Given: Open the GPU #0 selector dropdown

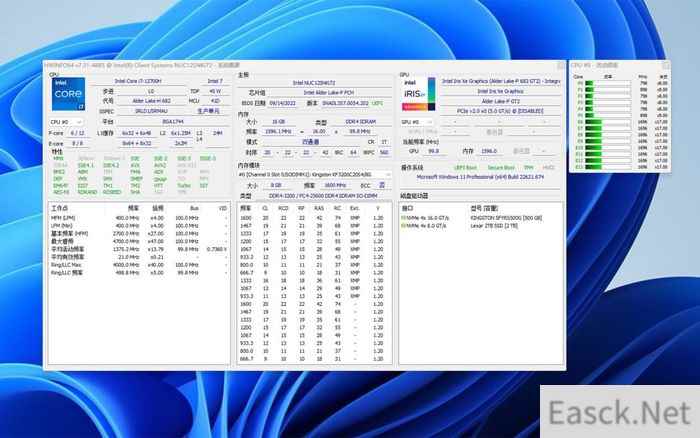Looking at the screenshot, I should coord(417,122).
